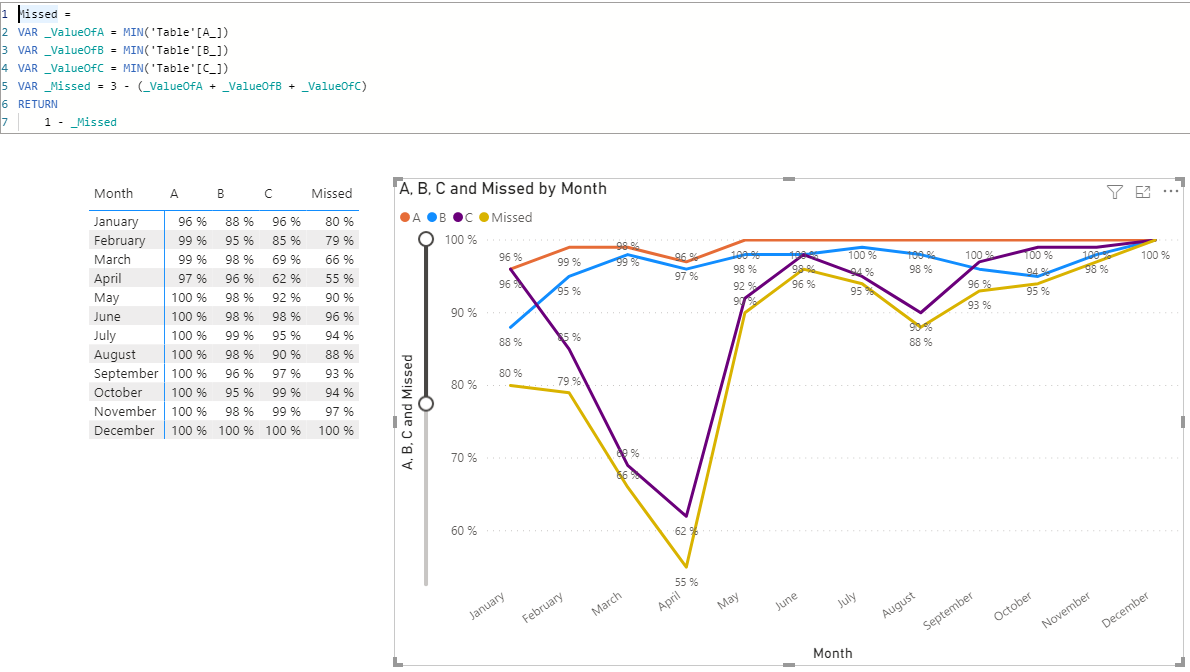Click the bottom-center chart resize handle
The height and width of the screenshot is (672, 1190).
(789, 665)
